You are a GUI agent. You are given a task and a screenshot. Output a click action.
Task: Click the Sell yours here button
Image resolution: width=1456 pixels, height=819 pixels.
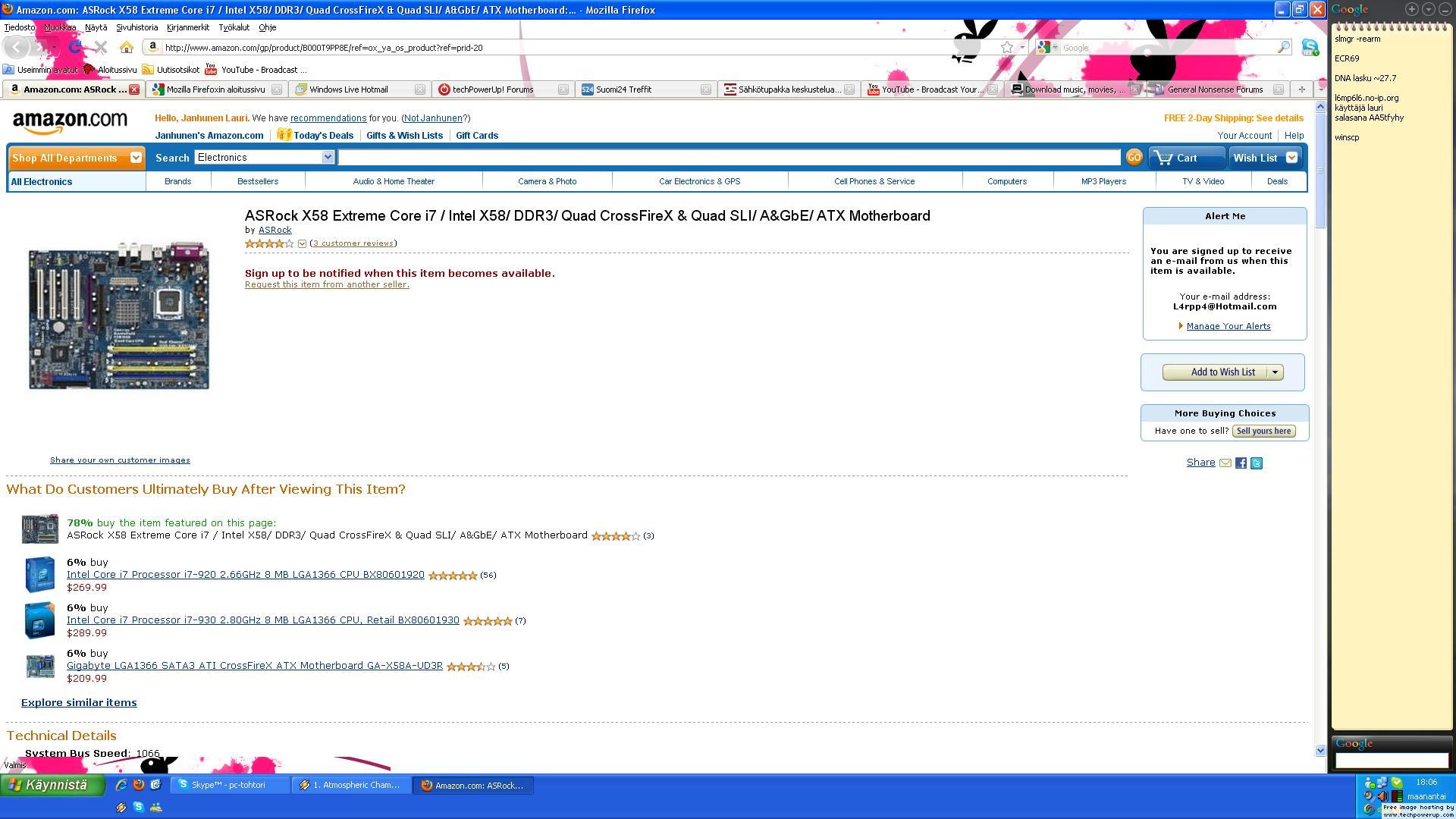coord(1263,431)
